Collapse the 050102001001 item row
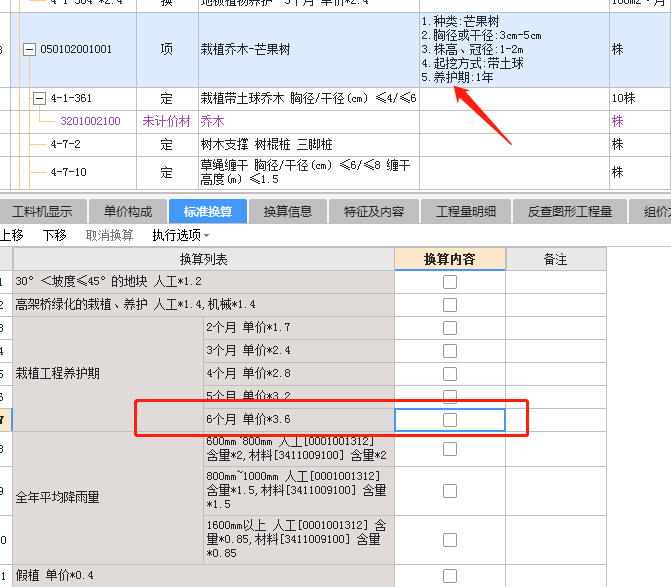The width and height of the screenshot is (671, 587). click(29, 50)
